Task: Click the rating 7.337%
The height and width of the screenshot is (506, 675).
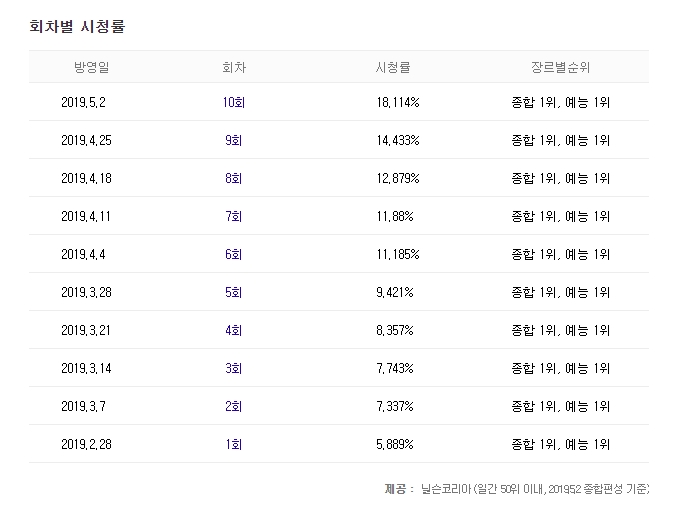Action: click(395, 406)
